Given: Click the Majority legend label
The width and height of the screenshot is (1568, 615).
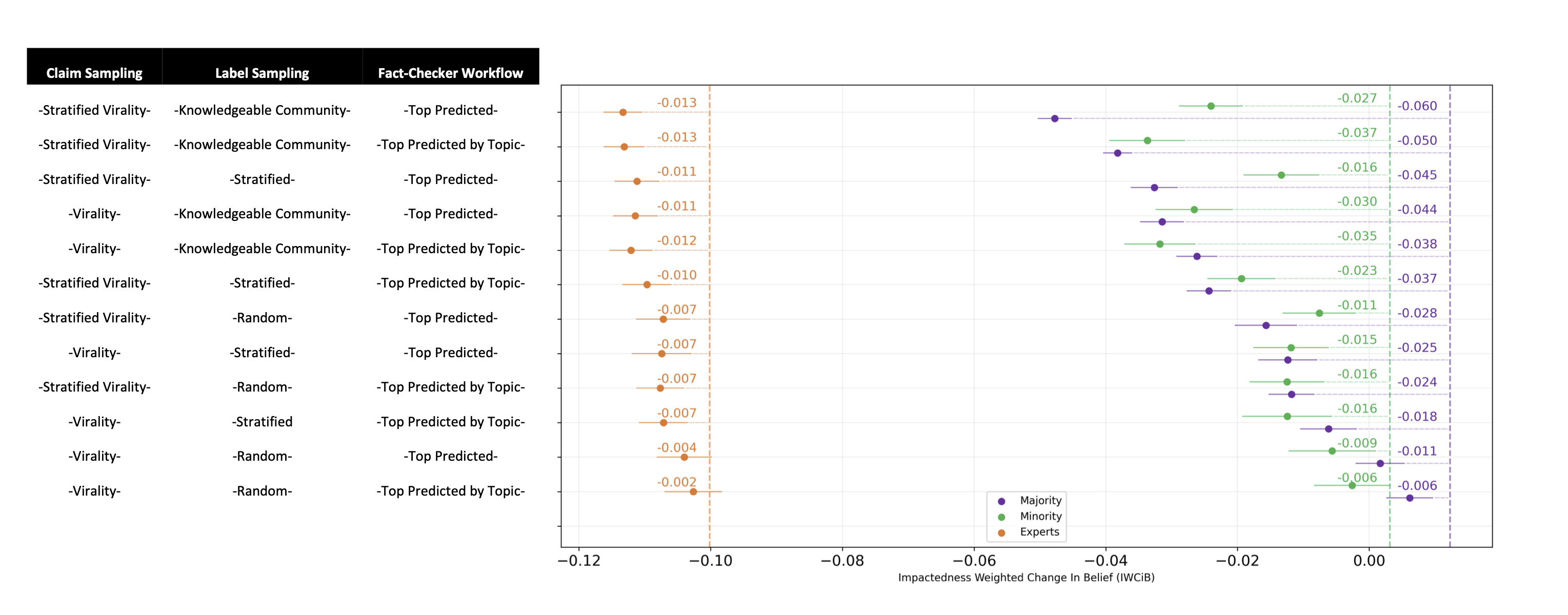Looking at the screenshot, I should point(1040,501).
